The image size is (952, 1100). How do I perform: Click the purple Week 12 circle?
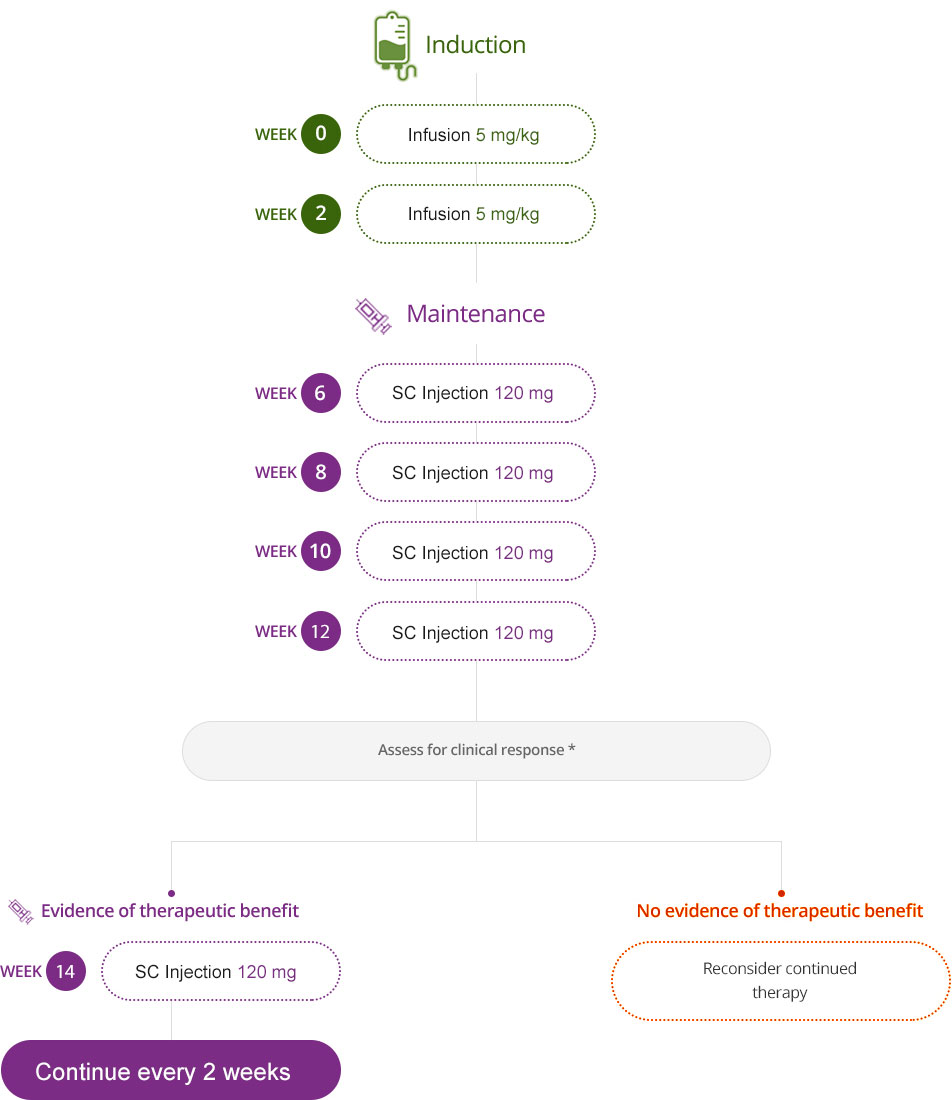(321, 631)
